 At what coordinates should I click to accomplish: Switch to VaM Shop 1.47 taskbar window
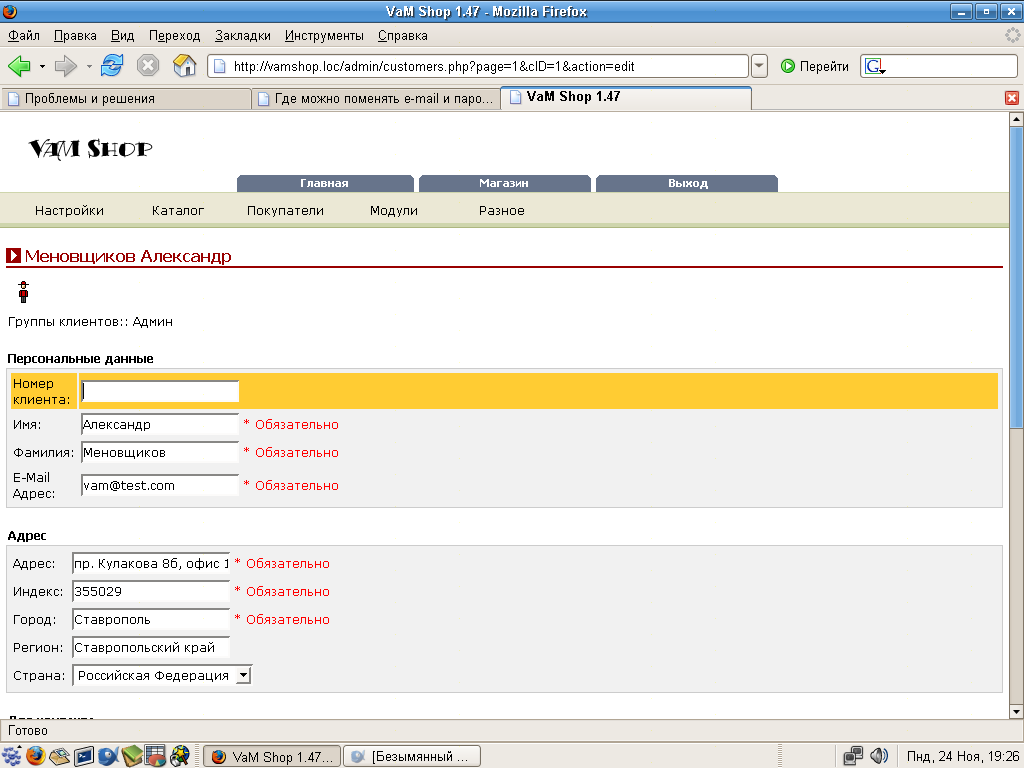(272, 756)
